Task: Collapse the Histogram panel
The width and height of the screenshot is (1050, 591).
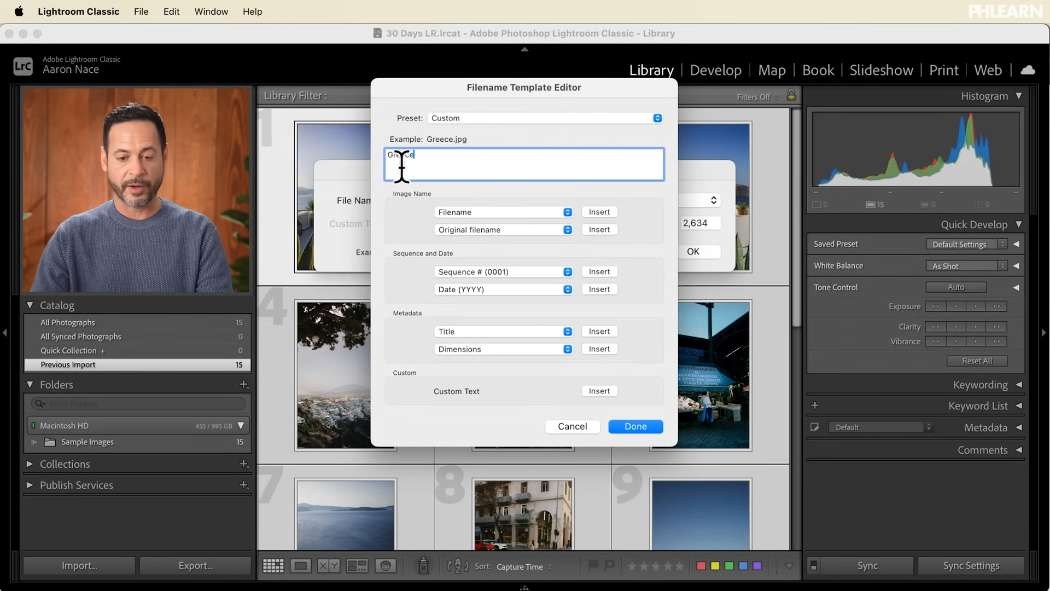Action: [1019, 96]
